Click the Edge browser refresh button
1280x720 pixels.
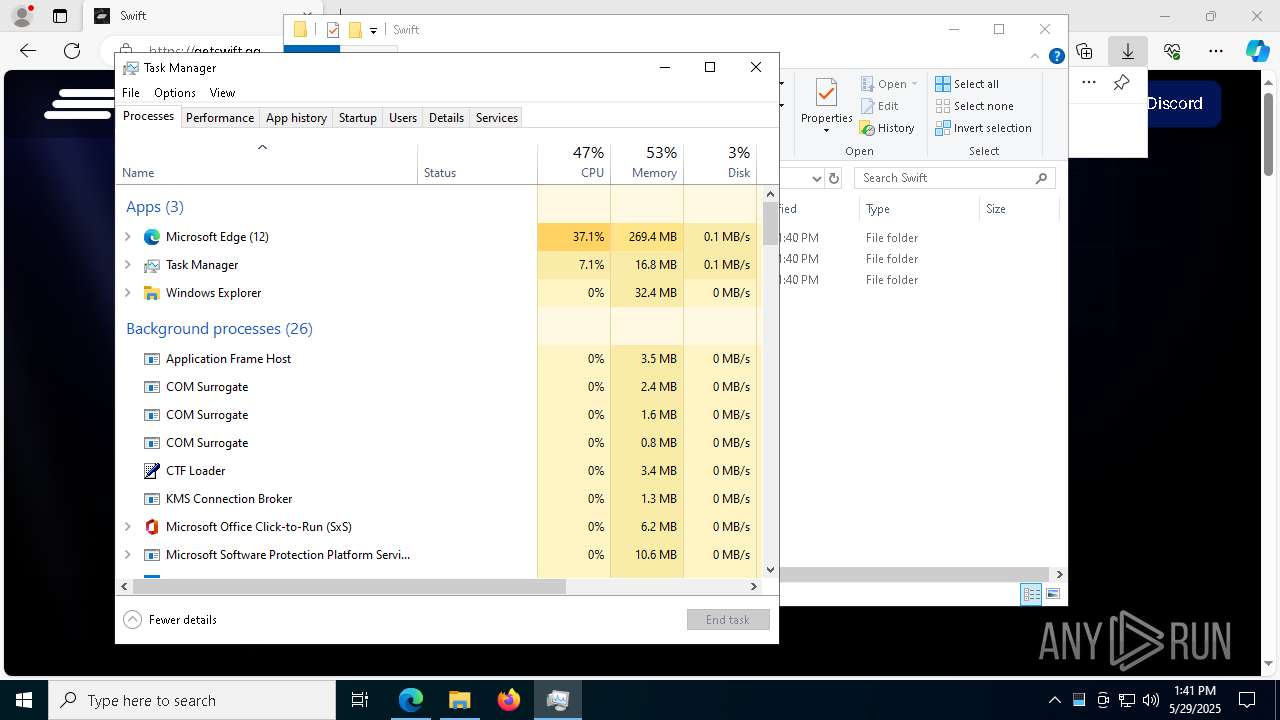[72, 51]
